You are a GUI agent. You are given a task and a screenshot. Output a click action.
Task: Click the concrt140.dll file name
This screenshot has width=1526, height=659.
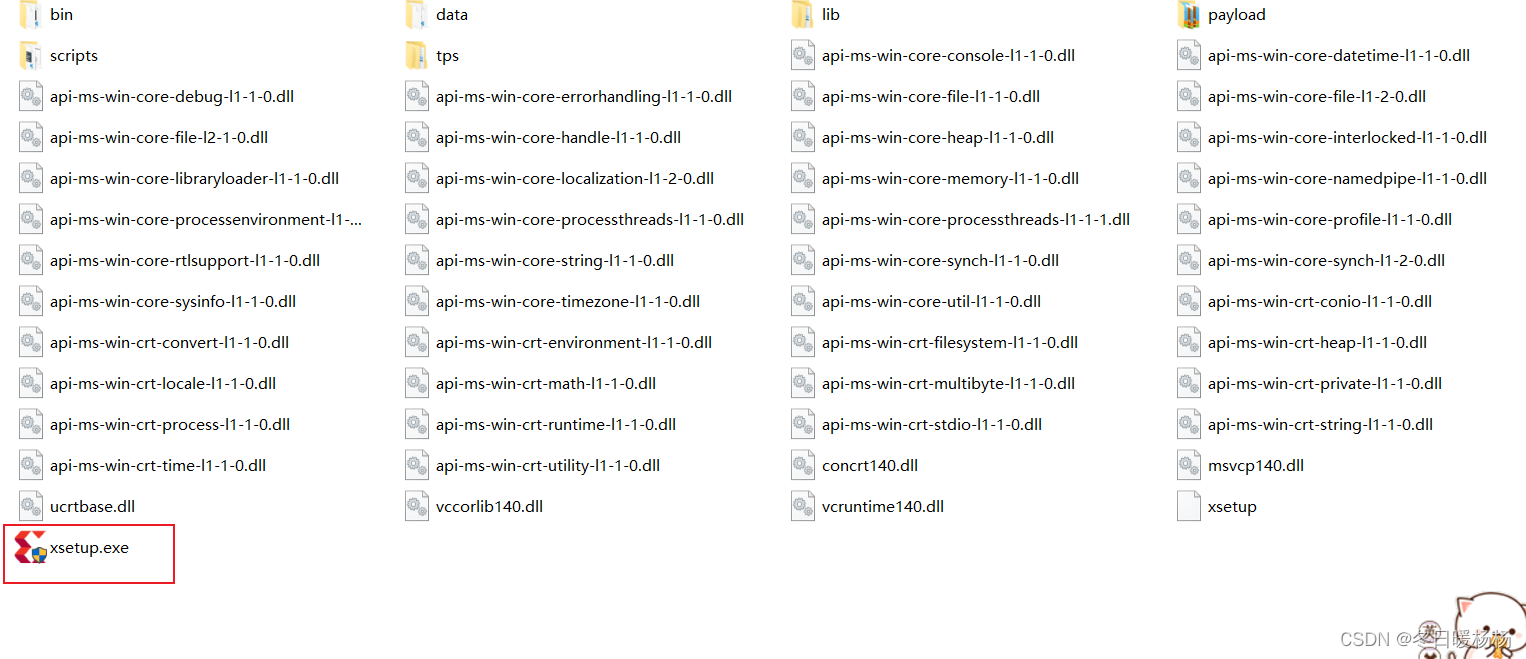point(870,466)
